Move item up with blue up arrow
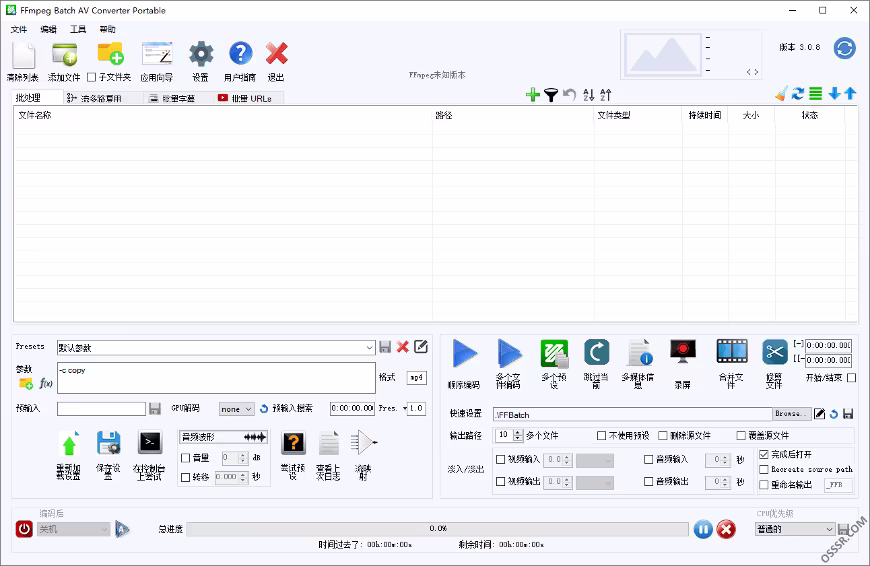Screen dimensions: 870x566 [850, 94]
